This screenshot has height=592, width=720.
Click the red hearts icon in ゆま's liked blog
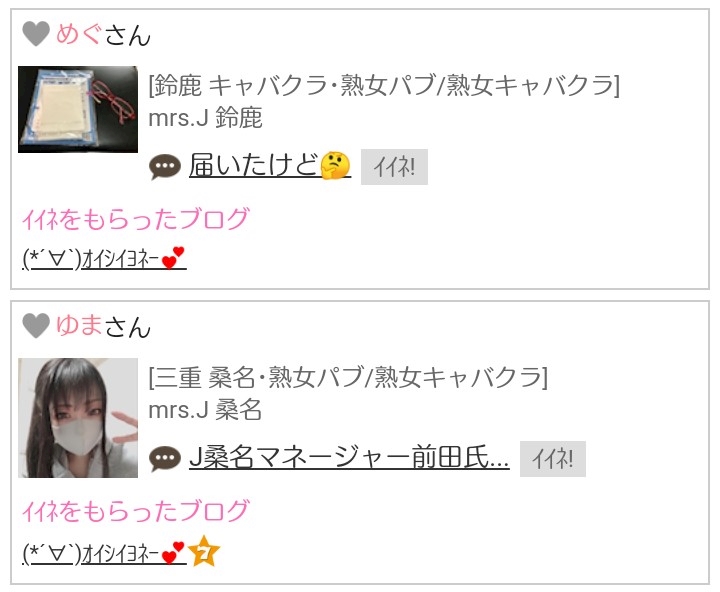[x=174, y=553]
